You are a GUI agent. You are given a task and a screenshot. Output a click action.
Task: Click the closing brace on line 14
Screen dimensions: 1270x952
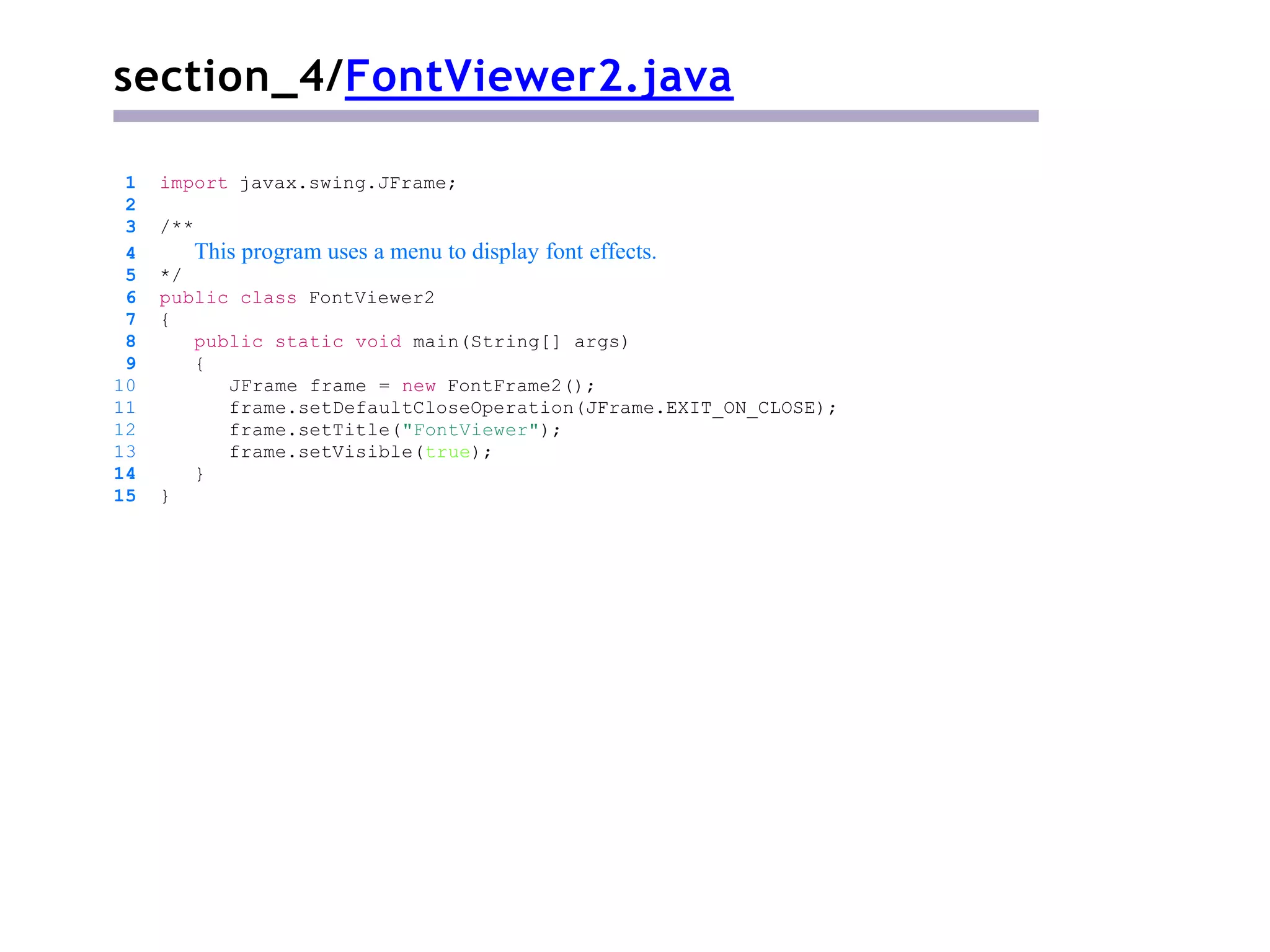click(x=200, y=474)
